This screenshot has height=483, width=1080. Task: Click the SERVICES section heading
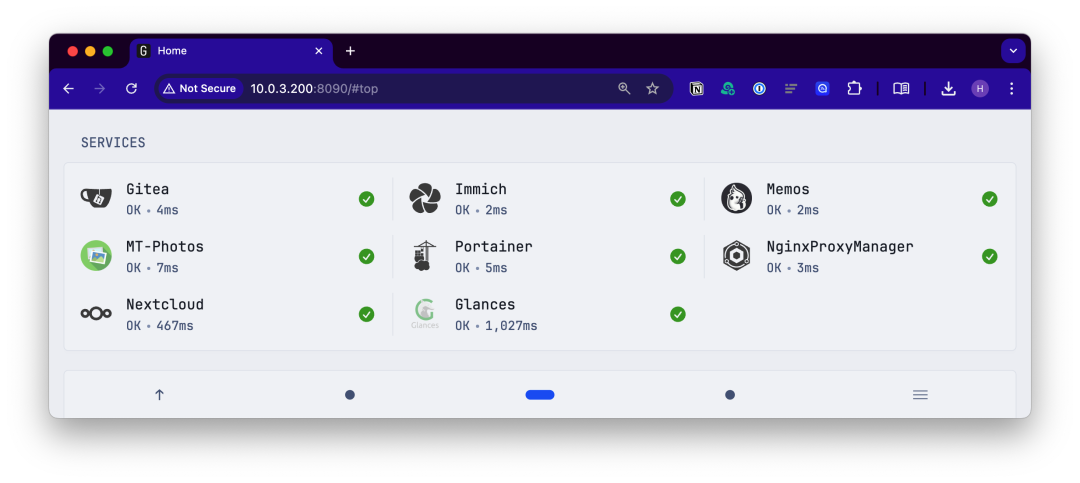114,143
